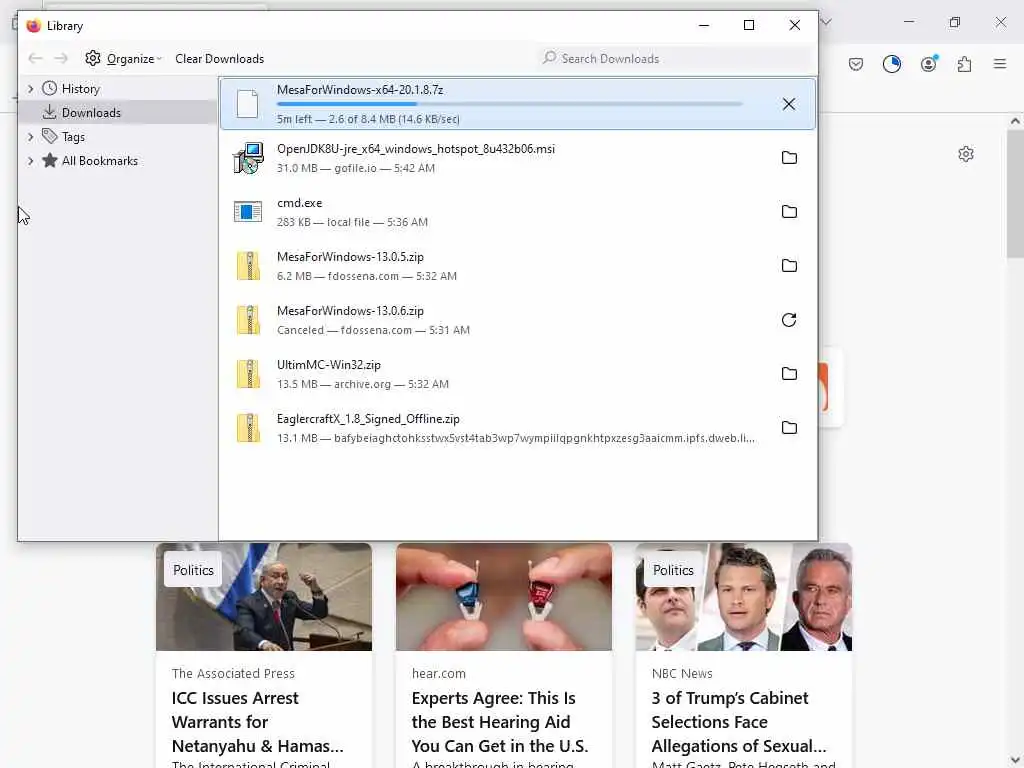The width and height of the screenshot is (1024, 768).
Task: Open the Firefox hamburger application menu
Action: [1000, 64]
